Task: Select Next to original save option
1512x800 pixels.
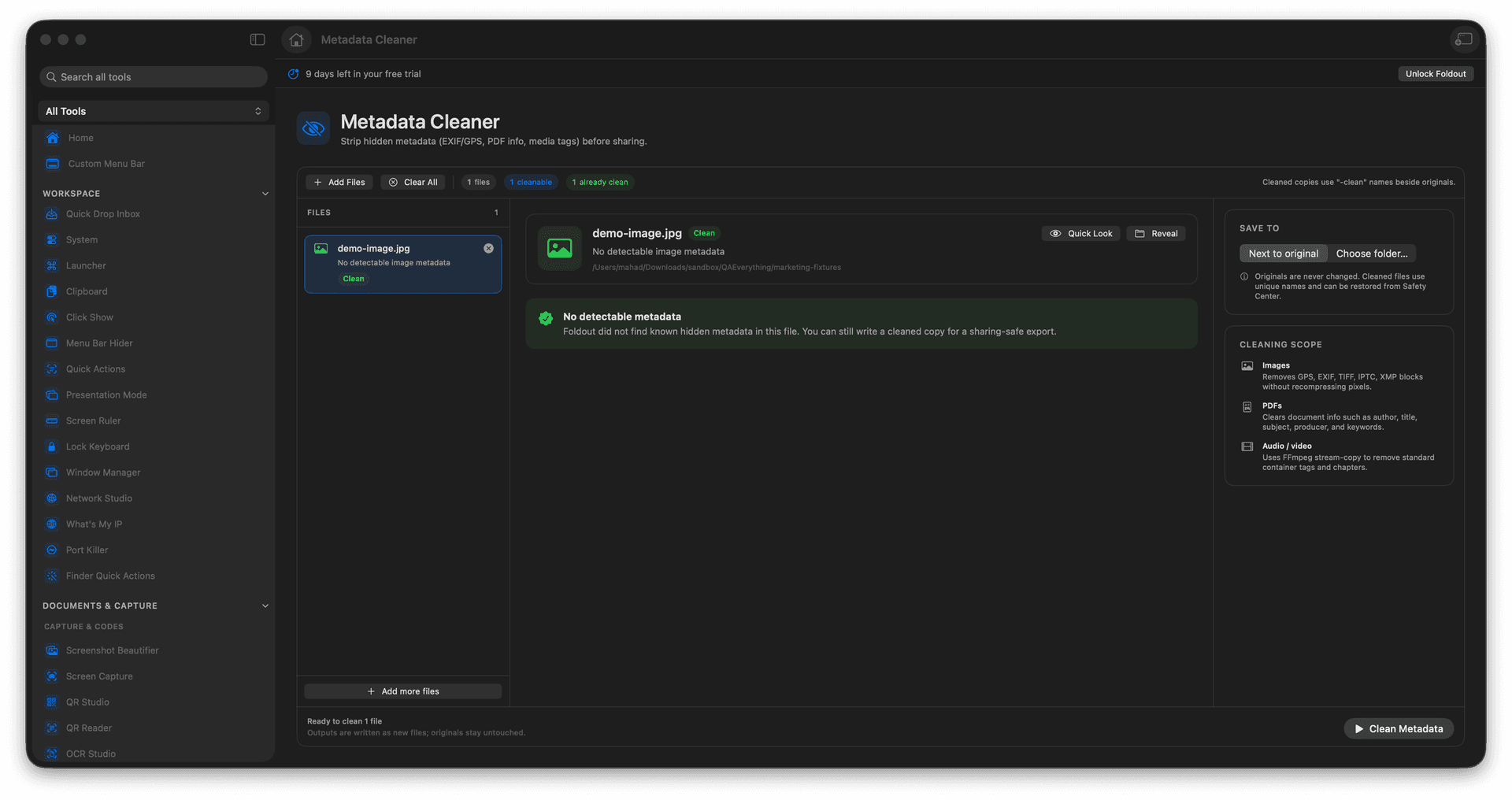Action: tap(1284, 254)
